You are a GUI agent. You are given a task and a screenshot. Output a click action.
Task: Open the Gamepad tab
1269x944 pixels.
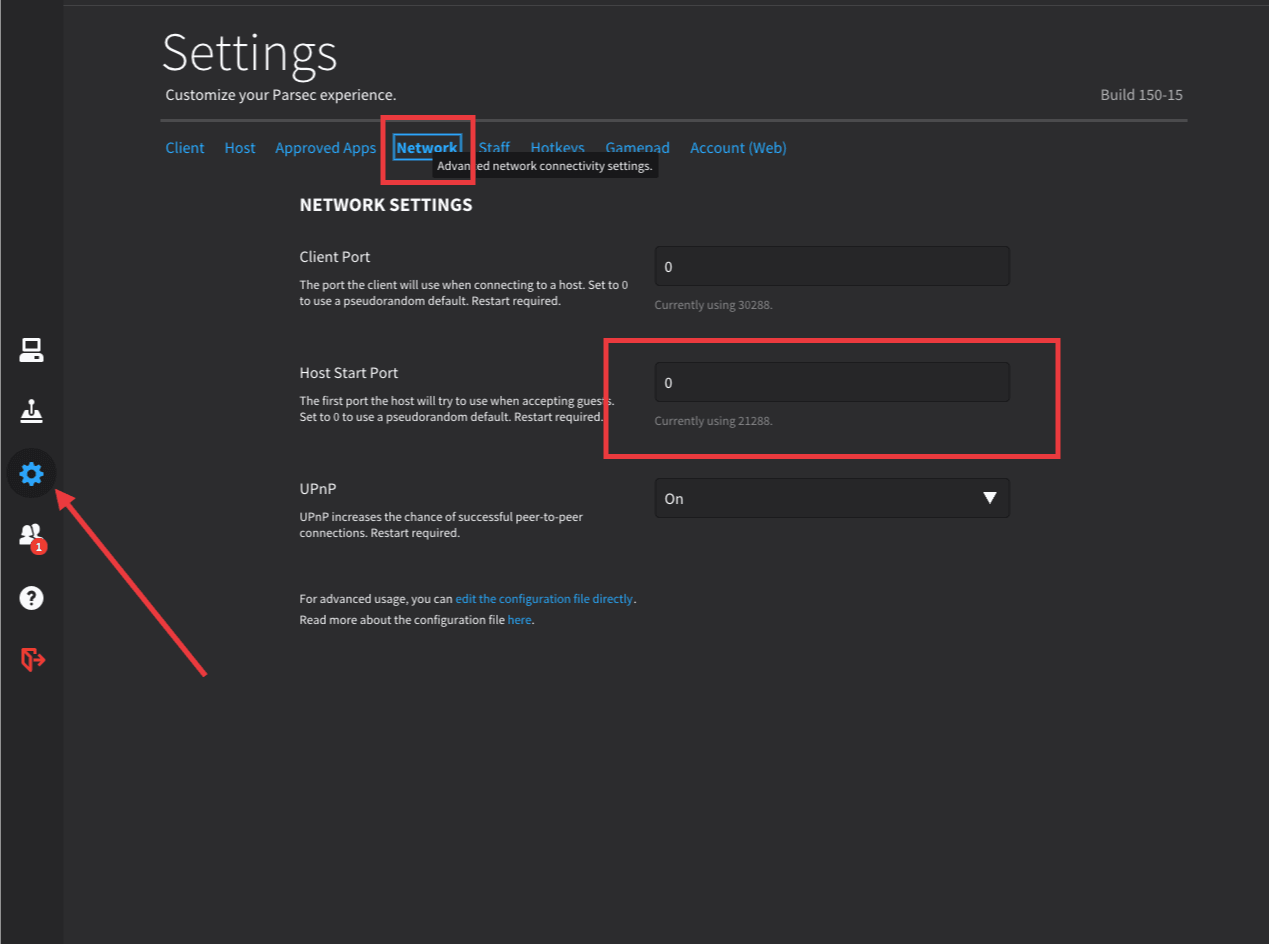[x=637, y=148]
